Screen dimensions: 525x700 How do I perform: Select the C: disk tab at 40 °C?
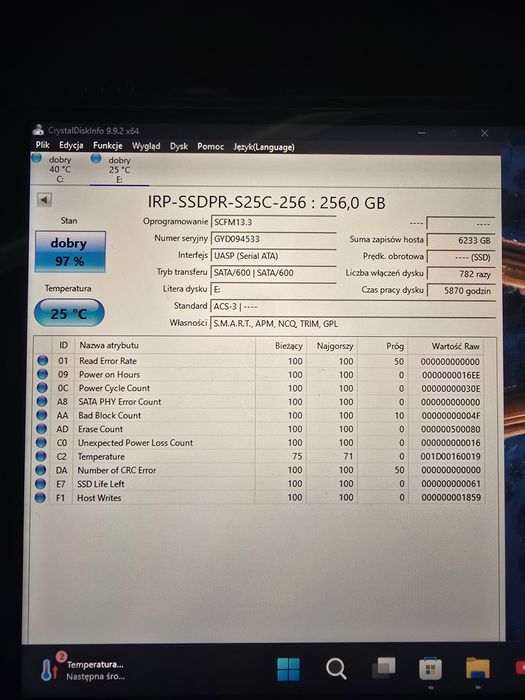tap(60, 169)
